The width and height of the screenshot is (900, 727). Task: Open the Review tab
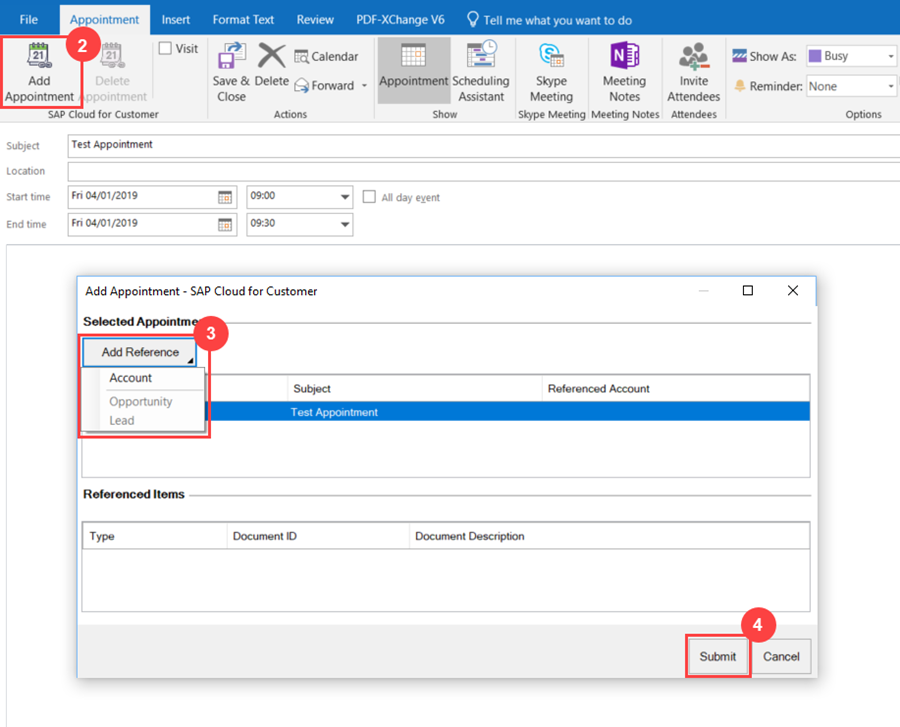tap(315, 20)
